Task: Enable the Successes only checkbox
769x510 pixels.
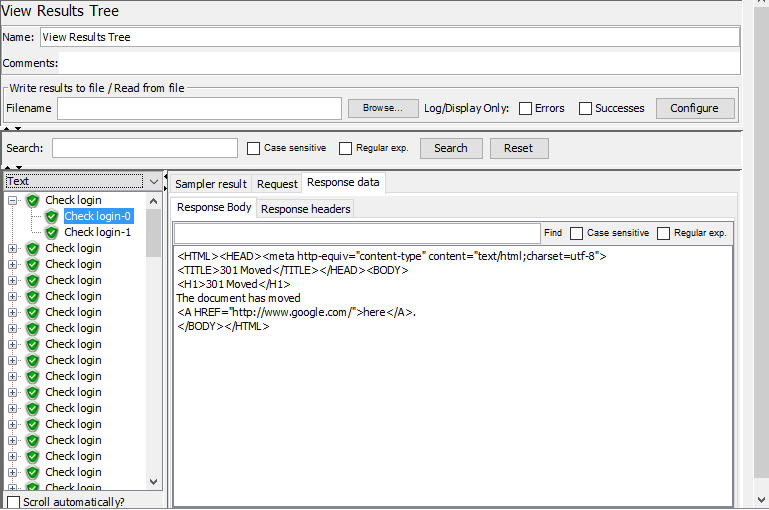Action: click(x=585, y=108)
